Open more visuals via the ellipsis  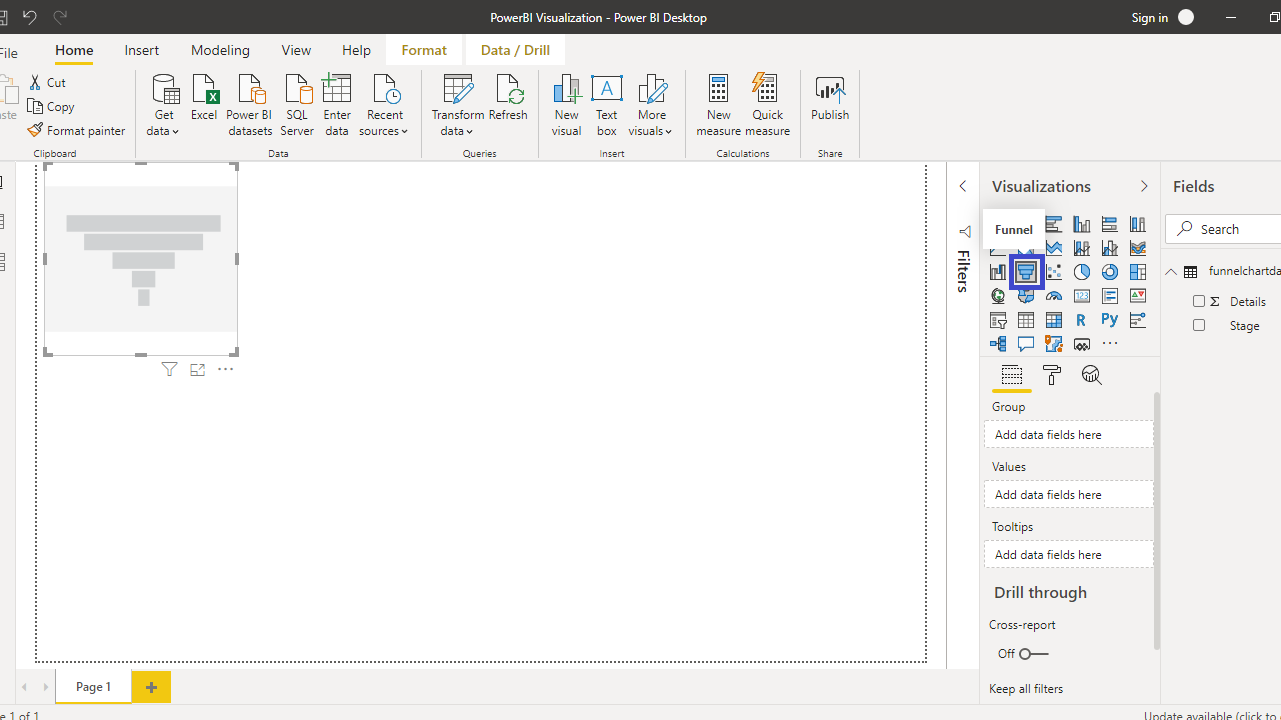click(1110, 344)
